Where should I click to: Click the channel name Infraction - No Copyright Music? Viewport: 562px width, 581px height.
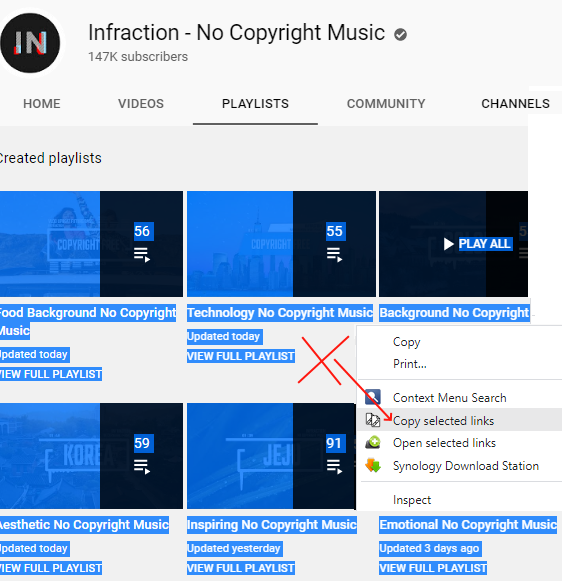(x=236, y=33)
